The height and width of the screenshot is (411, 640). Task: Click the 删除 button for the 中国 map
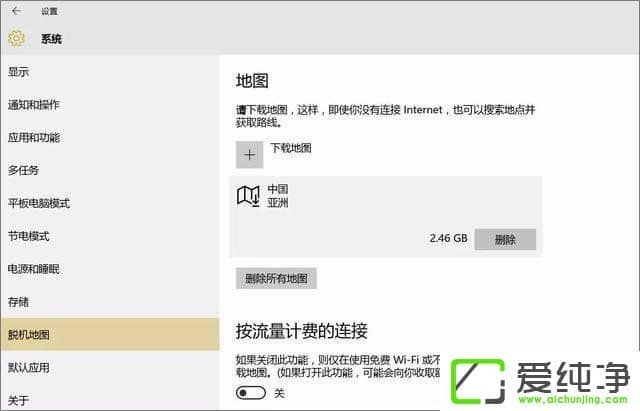coord(505,239)
